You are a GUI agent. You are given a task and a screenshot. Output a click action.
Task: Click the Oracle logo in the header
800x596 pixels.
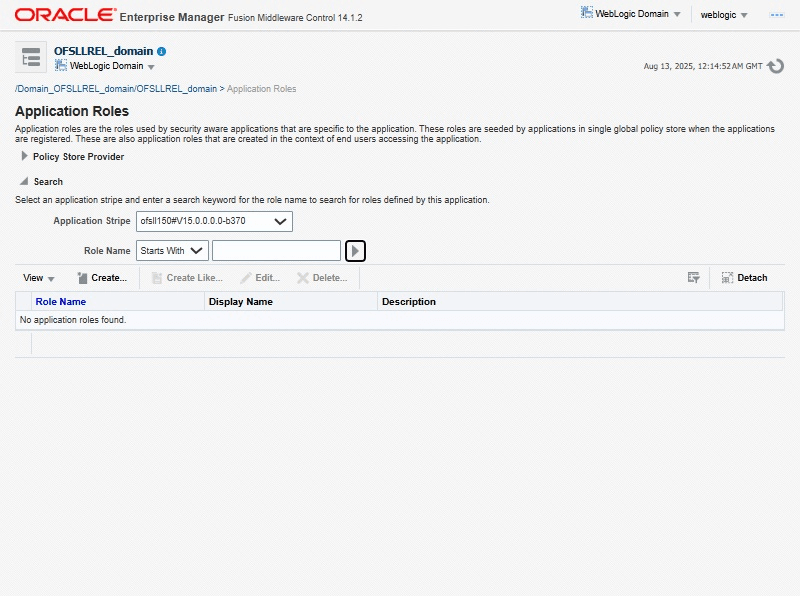pyautogui.click(x=66, y=15)
